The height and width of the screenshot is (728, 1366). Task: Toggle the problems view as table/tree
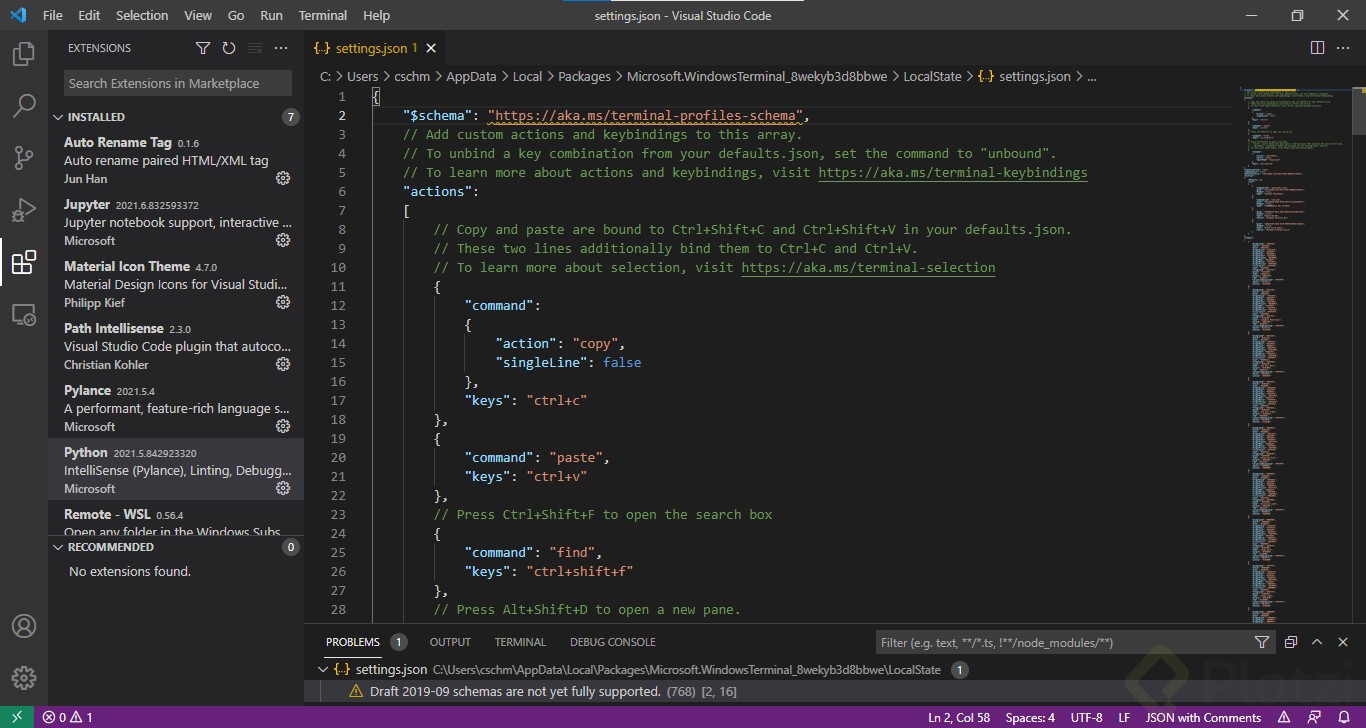click(x=1291, y=642)
